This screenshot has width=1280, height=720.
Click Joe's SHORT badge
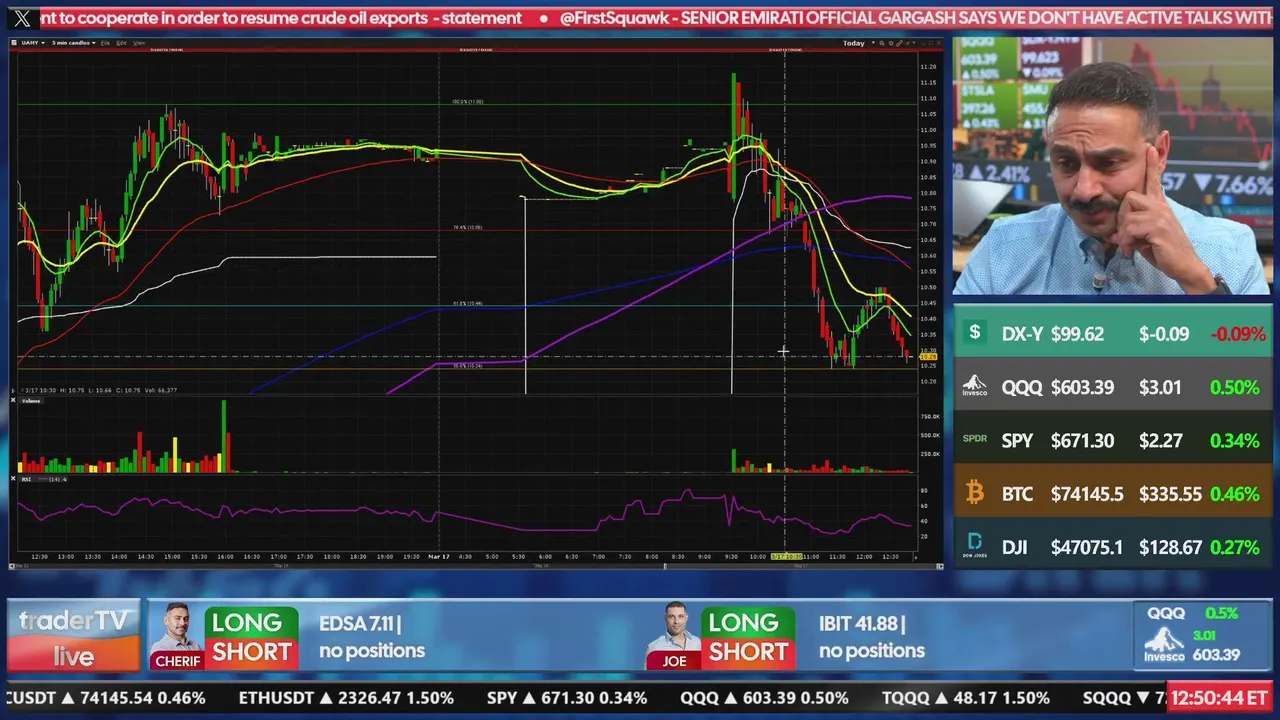[x=747, y=653]
